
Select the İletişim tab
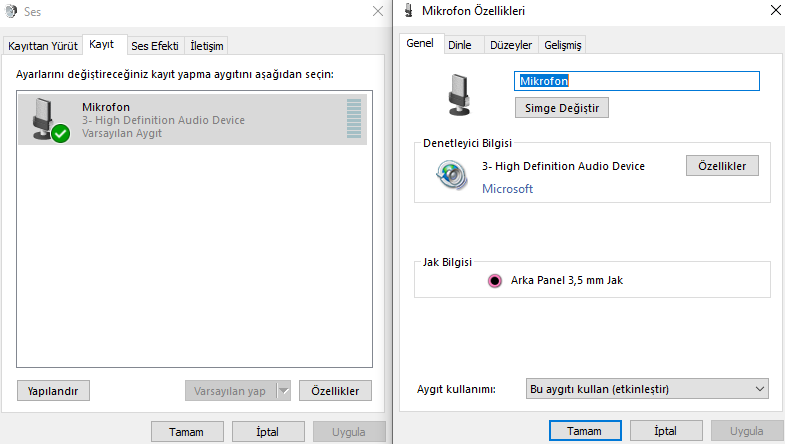207,46
